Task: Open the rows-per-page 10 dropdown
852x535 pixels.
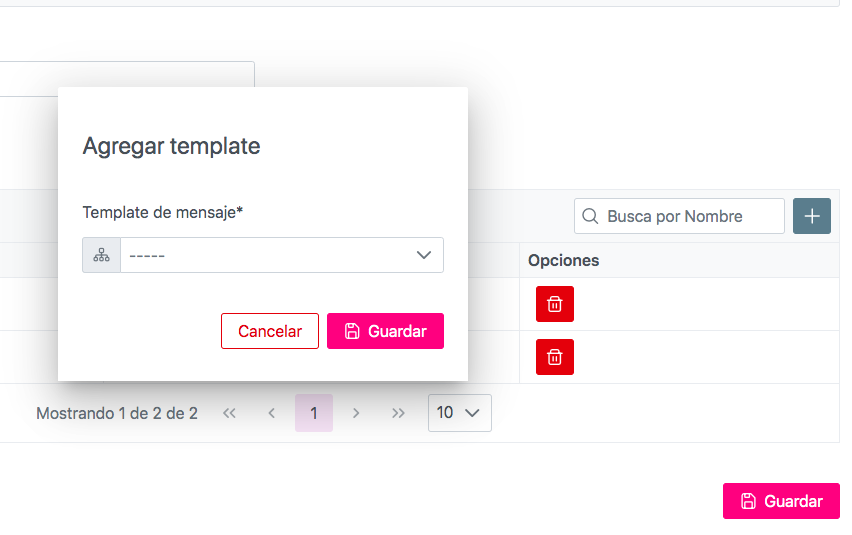Action: [x=459, y=413]
